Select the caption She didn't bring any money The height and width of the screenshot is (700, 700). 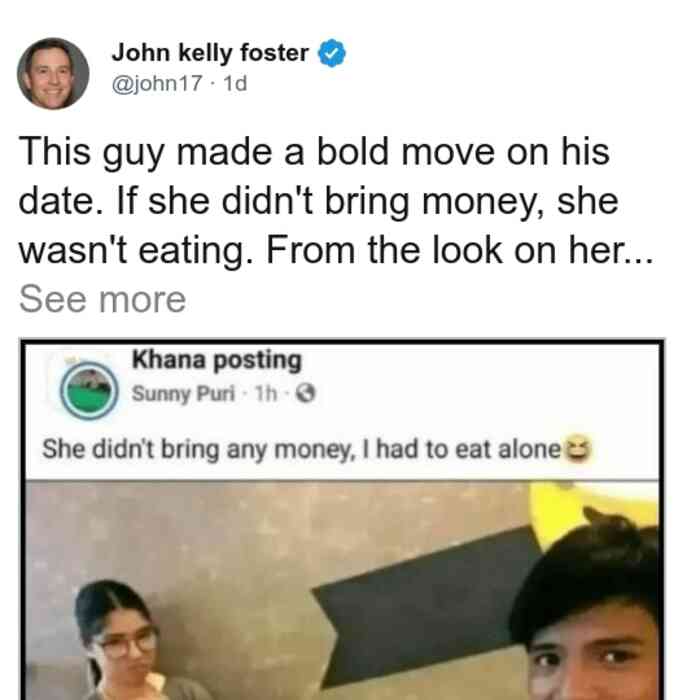point(302,449)
